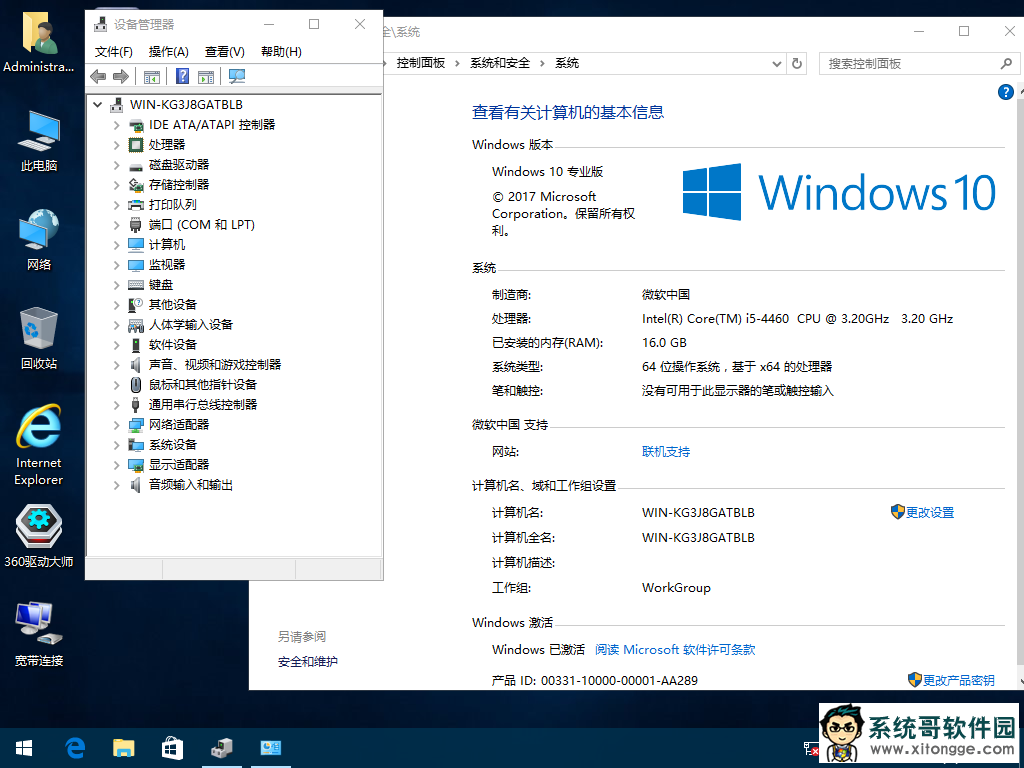
Task: Expand the IDE ATA/ATAPI 控制器 node
Action: click(x=116, y=125)
